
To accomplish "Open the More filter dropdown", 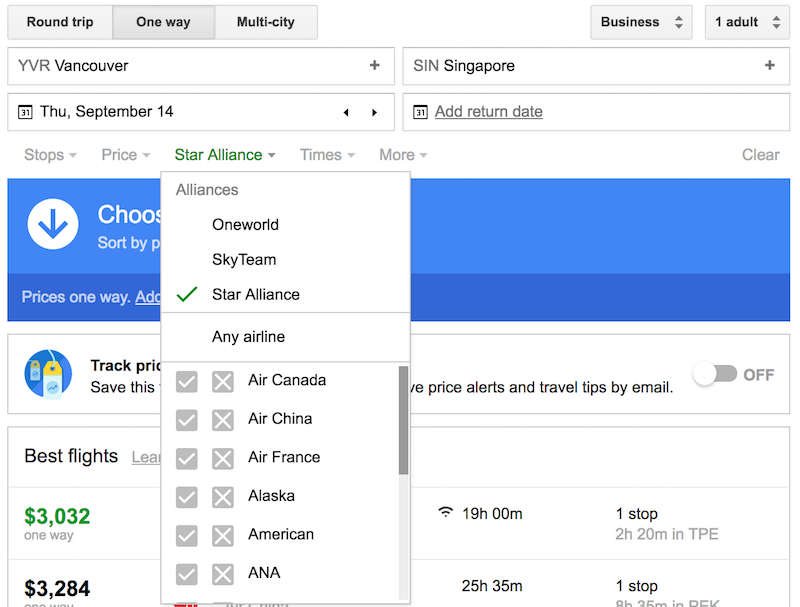I will coord(403,155).
